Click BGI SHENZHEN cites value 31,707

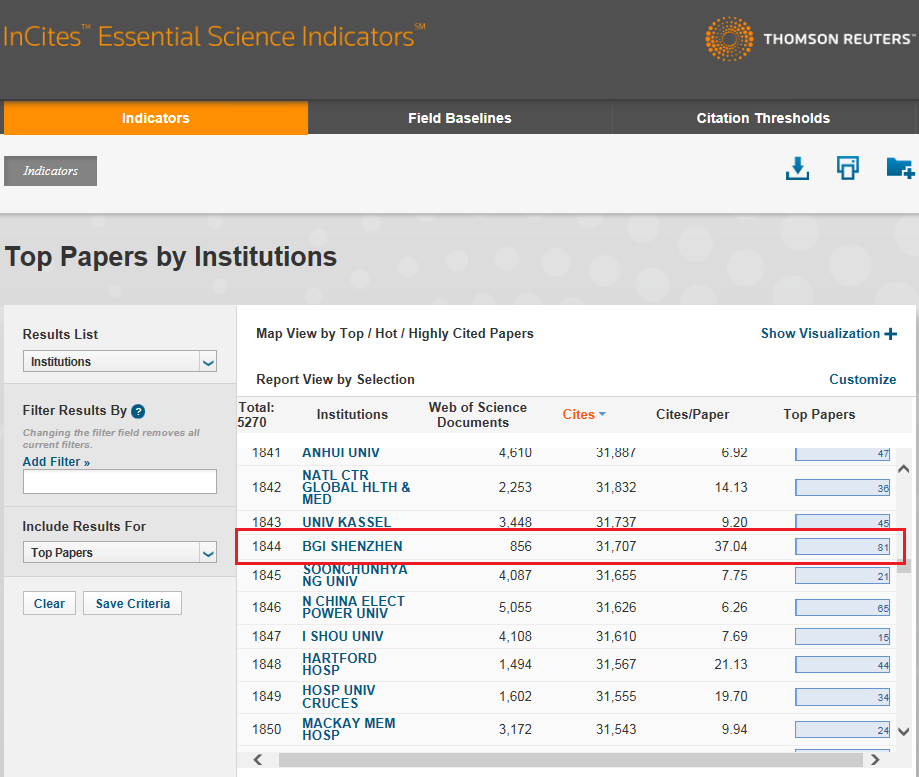click(x=615, y=546)
